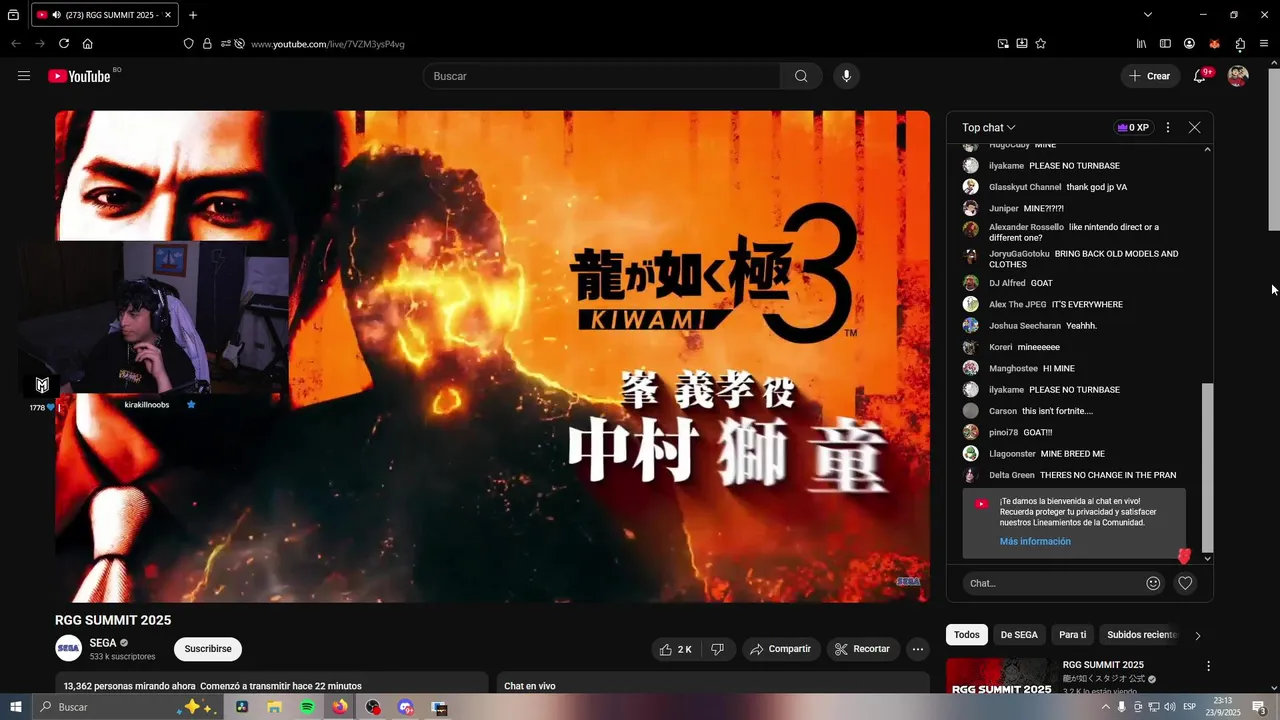Select the Para ti filter chip
Viewport: 1280px width, 720px height.
1073,635
